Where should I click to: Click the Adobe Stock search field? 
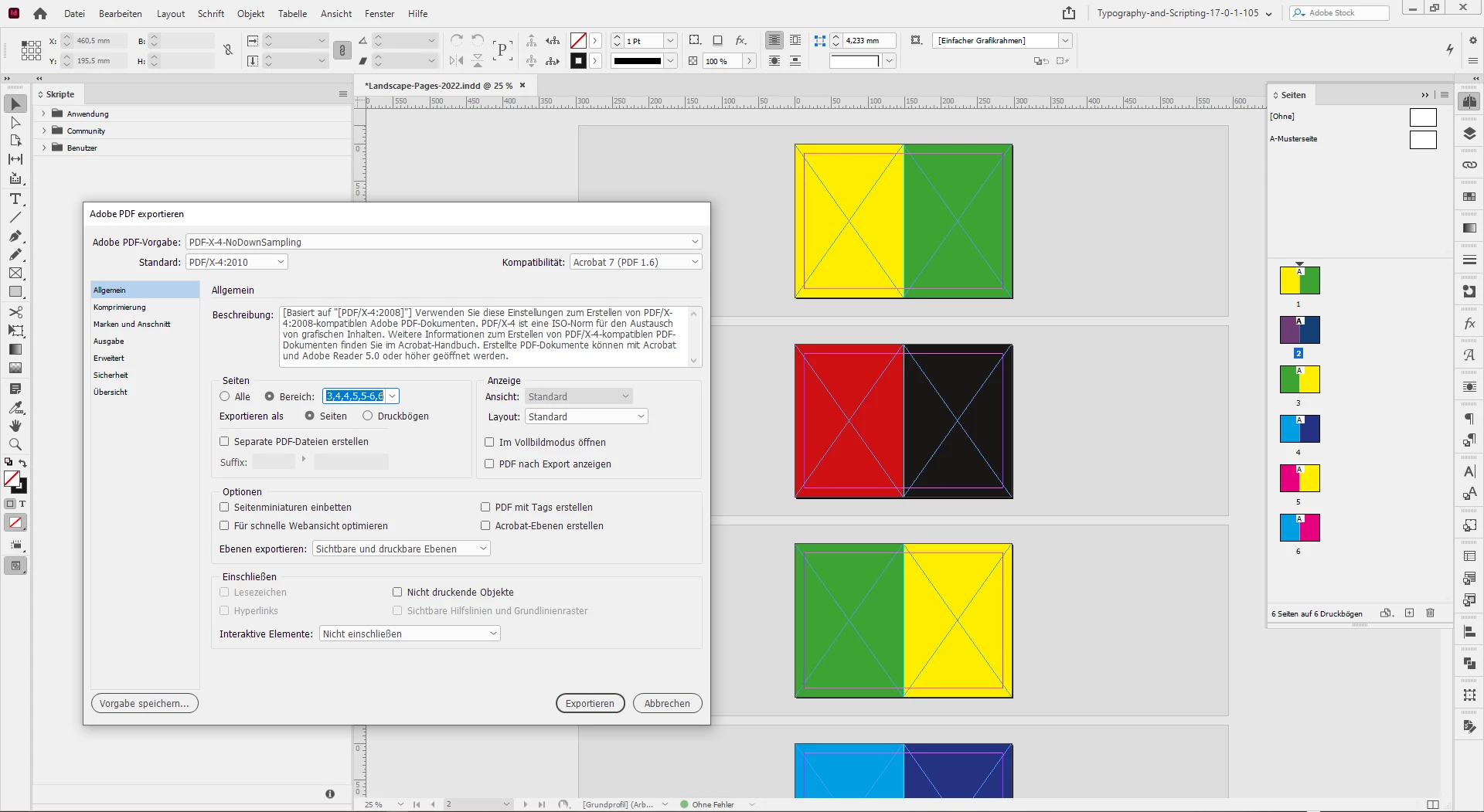(x=1339, y=13)
